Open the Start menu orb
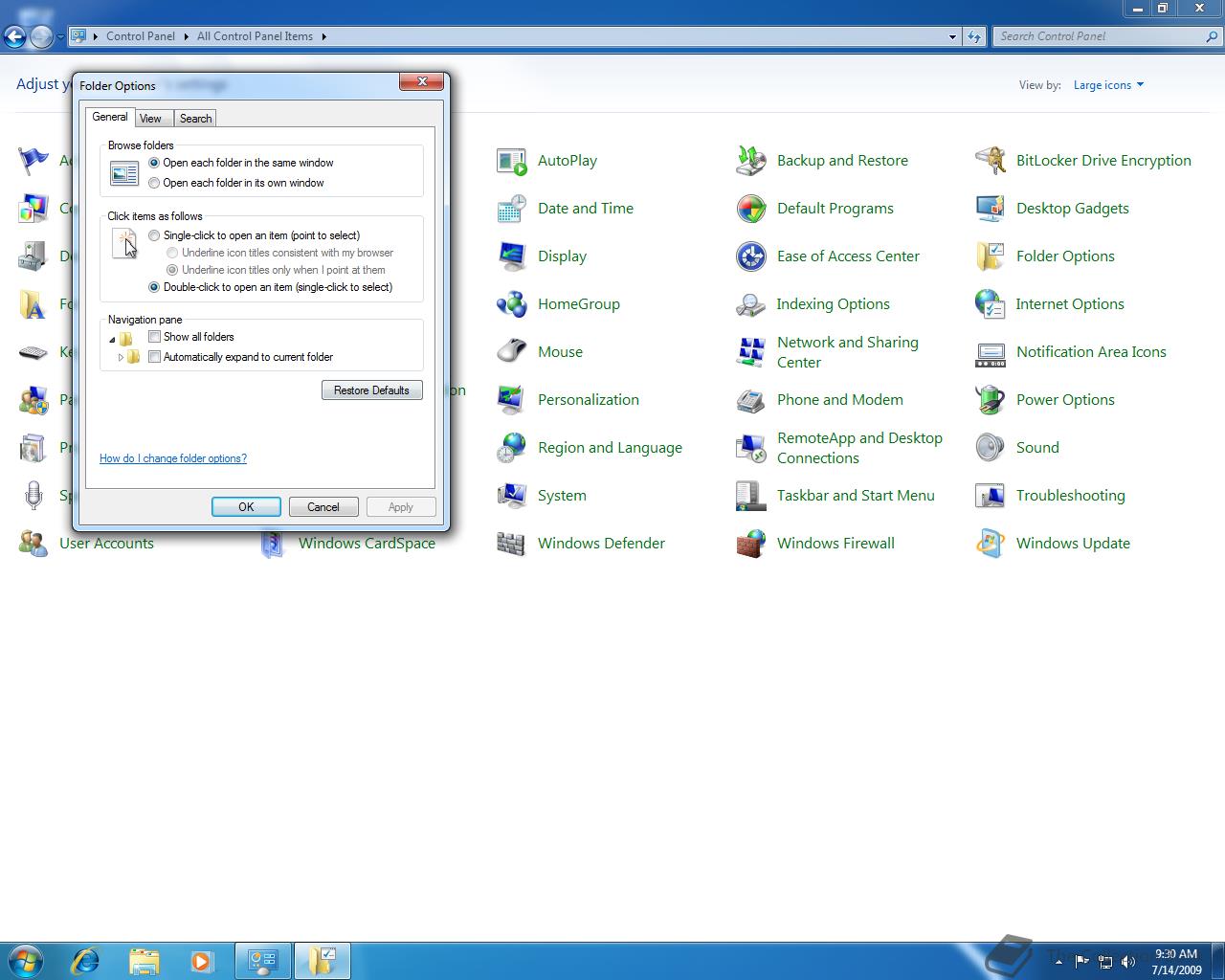1225x980 pixels. [x=26, y=960]
